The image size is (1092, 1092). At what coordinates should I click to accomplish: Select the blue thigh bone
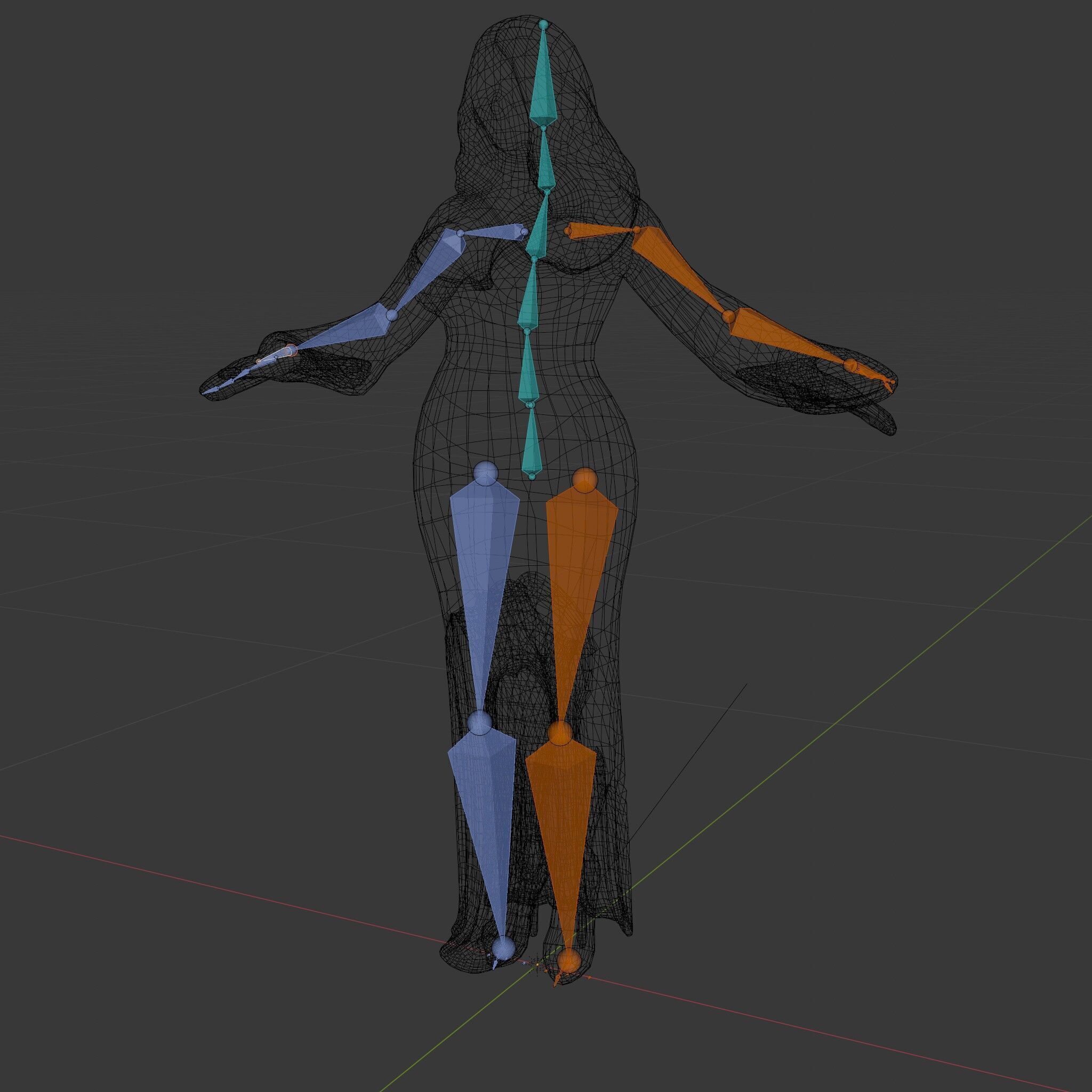click(484, 565)
